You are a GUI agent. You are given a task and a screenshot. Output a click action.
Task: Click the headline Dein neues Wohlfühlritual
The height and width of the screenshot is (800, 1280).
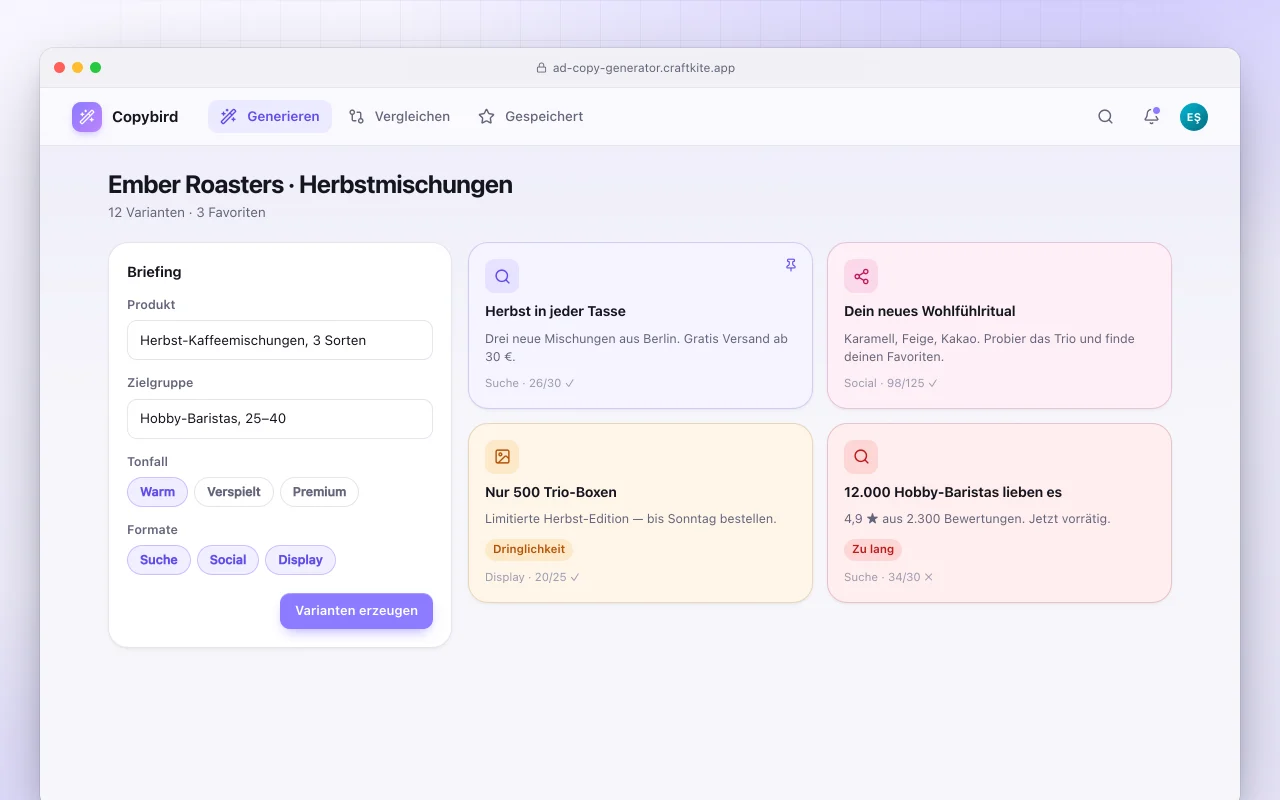click(929, 311)
